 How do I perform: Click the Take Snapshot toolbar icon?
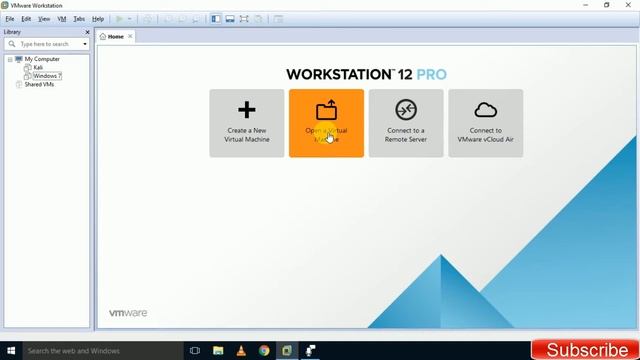point(168,19)
